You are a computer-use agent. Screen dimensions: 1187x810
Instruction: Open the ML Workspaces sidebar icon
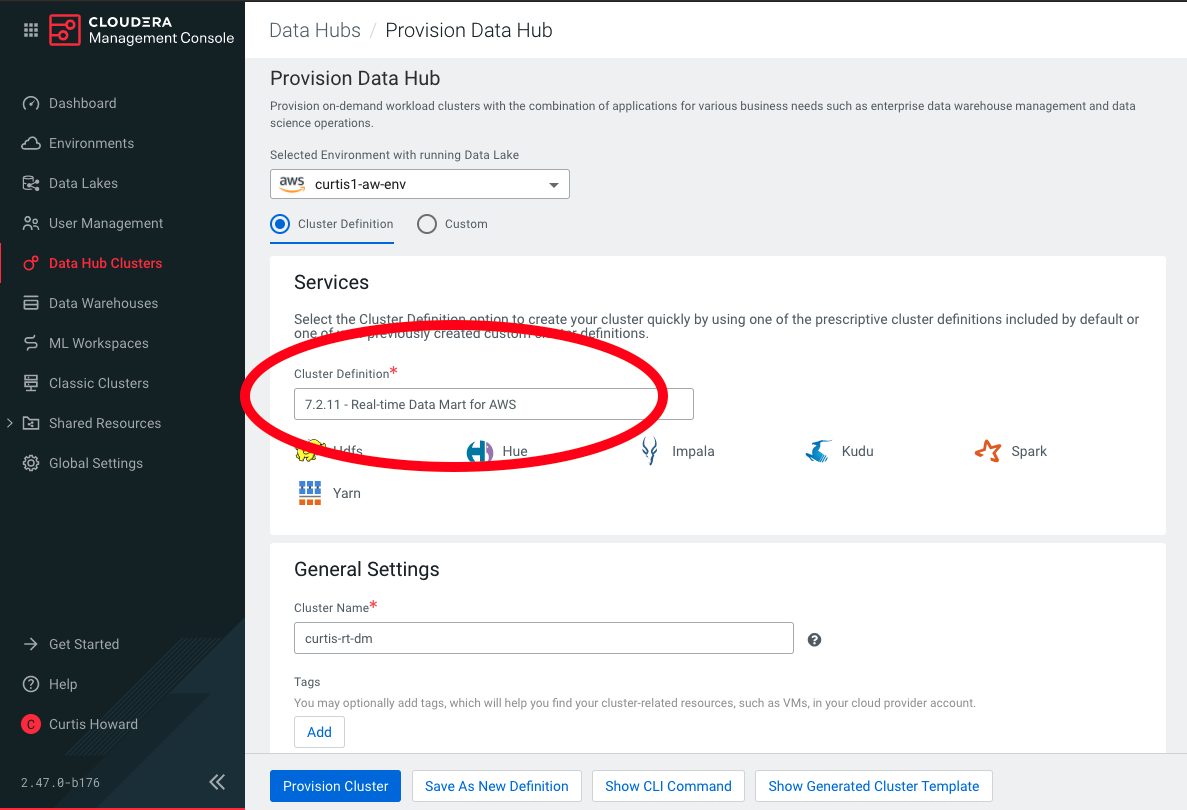(x=30, y=343)
